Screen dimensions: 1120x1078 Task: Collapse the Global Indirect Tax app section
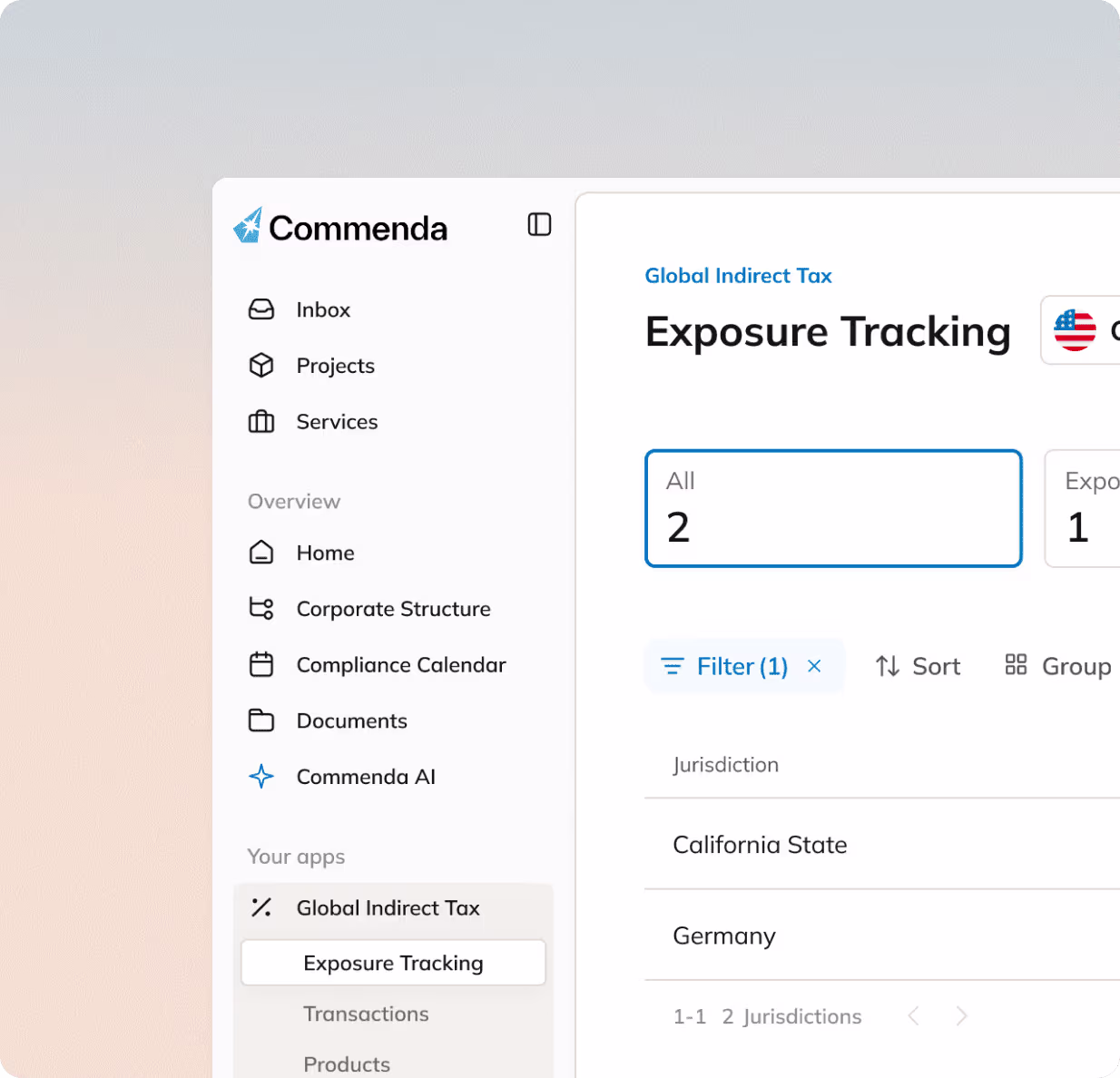point(388,908)
